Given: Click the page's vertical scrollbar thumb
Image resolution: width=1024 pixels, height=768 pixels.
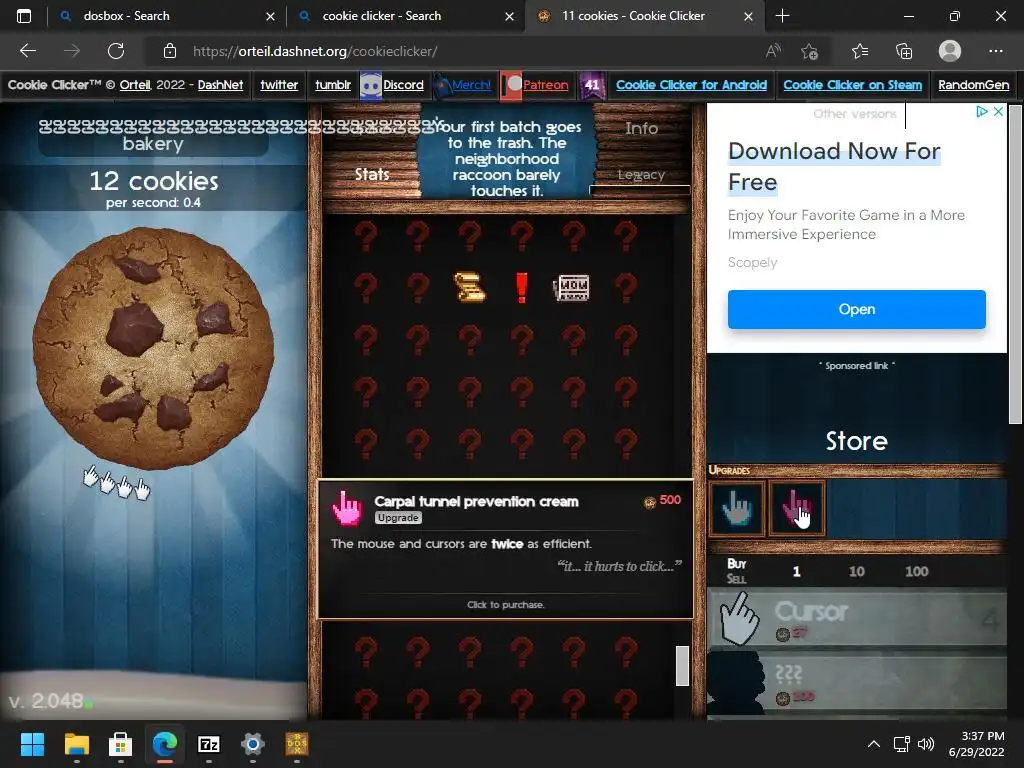Looking at the screenshot, I should coord(1015,264).
